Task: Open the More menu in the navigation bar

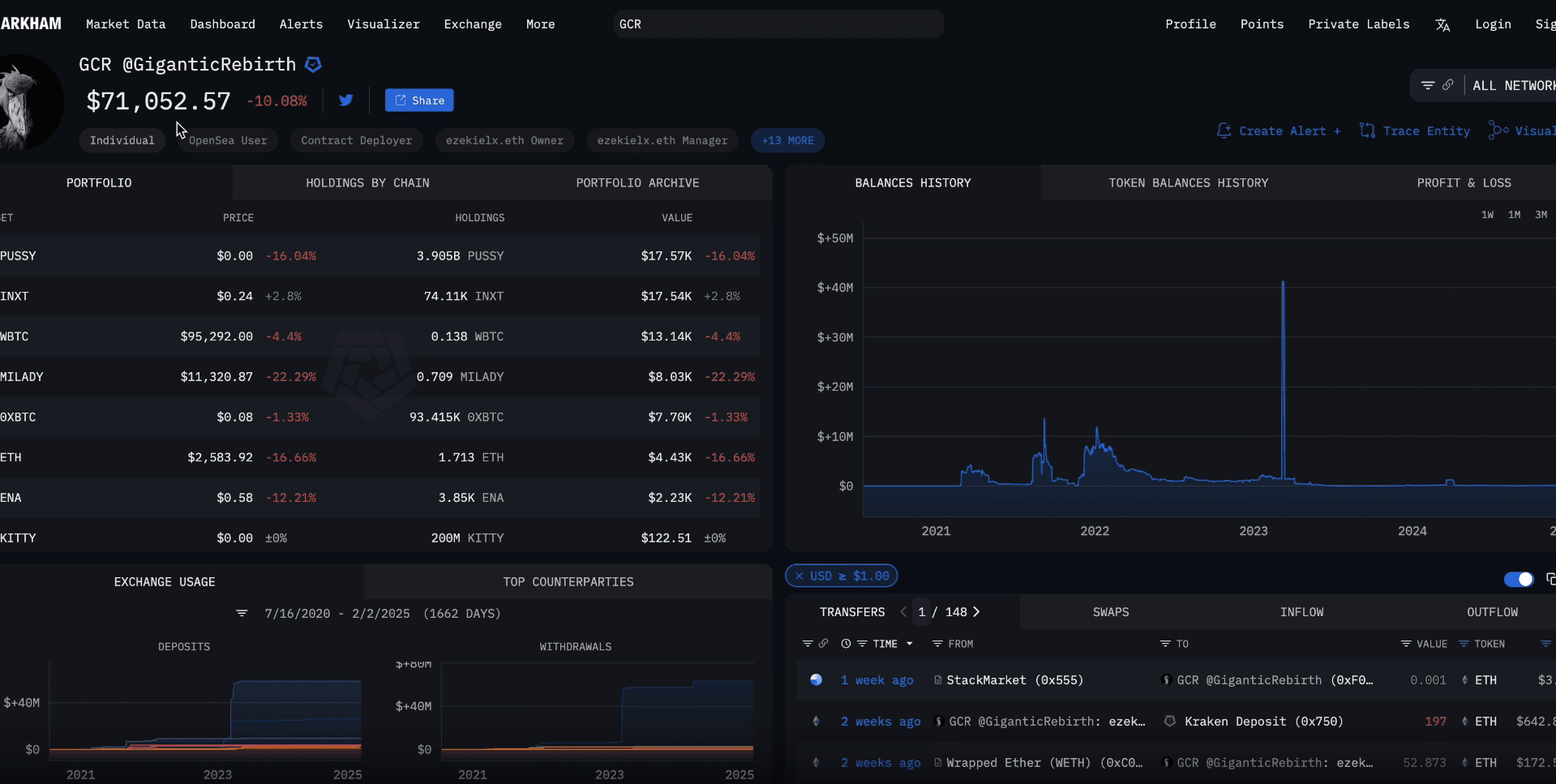Action: click(x=541, y=24)
